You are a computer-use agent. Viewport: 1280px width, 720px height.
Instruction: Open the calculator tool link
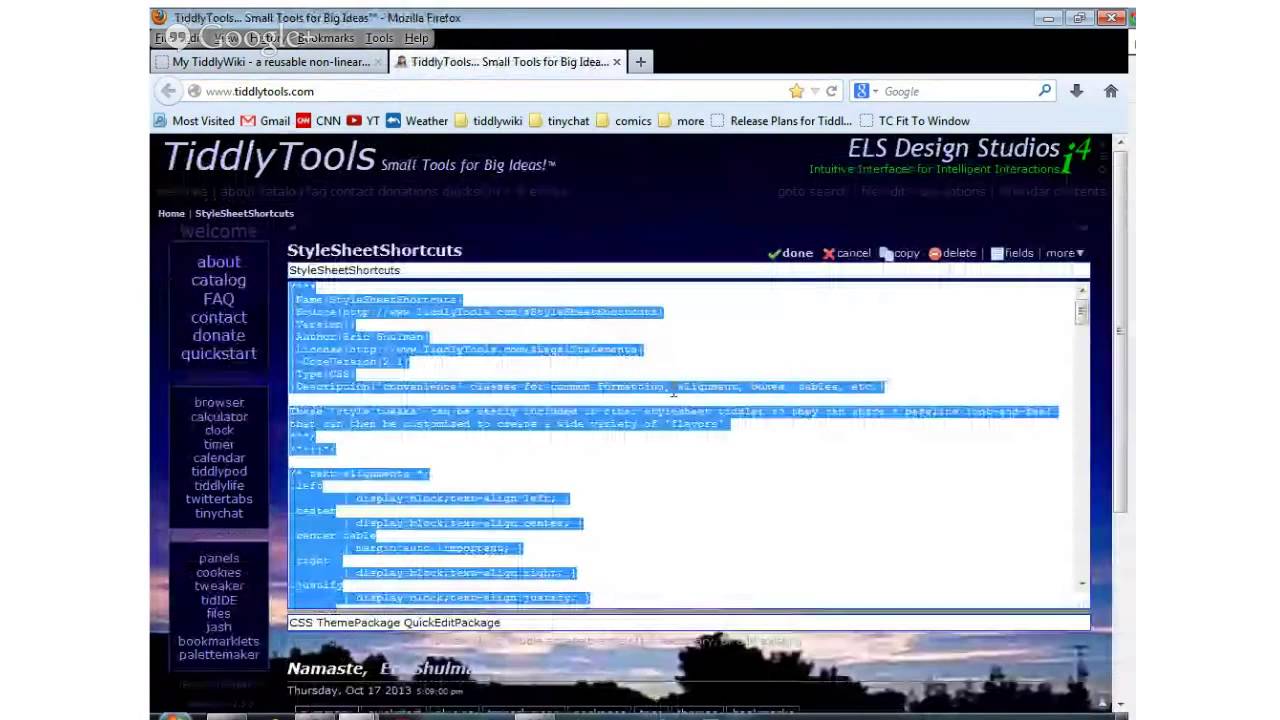point(219,417)
